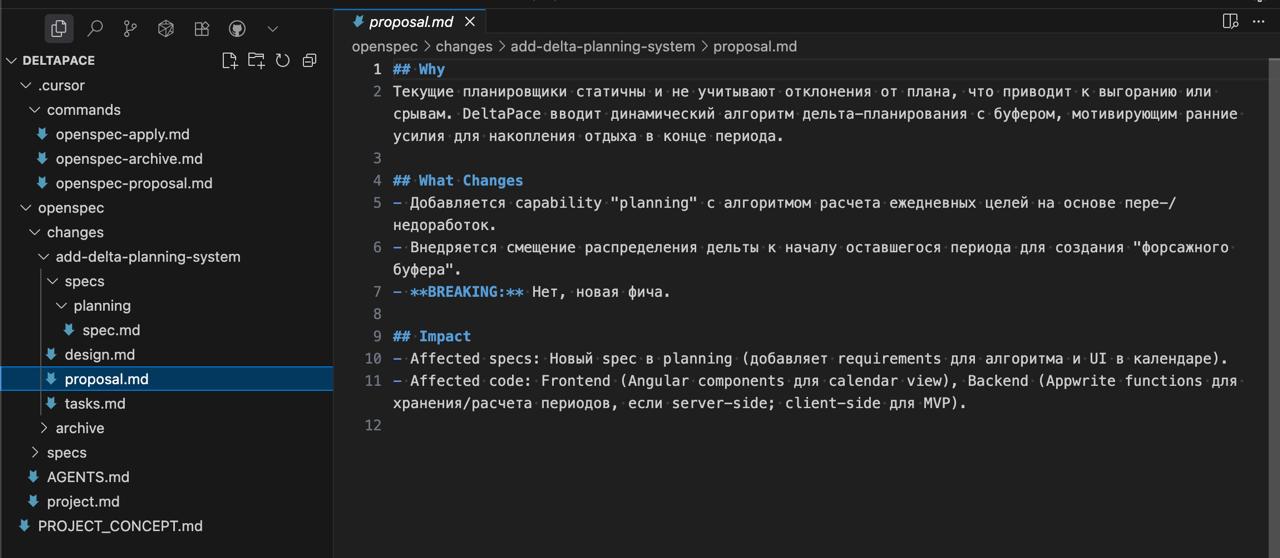The height and width of the screenshot is (558, 1280).
Task: Place cursor on the '## Why' heading
Action: click(419, 69)
